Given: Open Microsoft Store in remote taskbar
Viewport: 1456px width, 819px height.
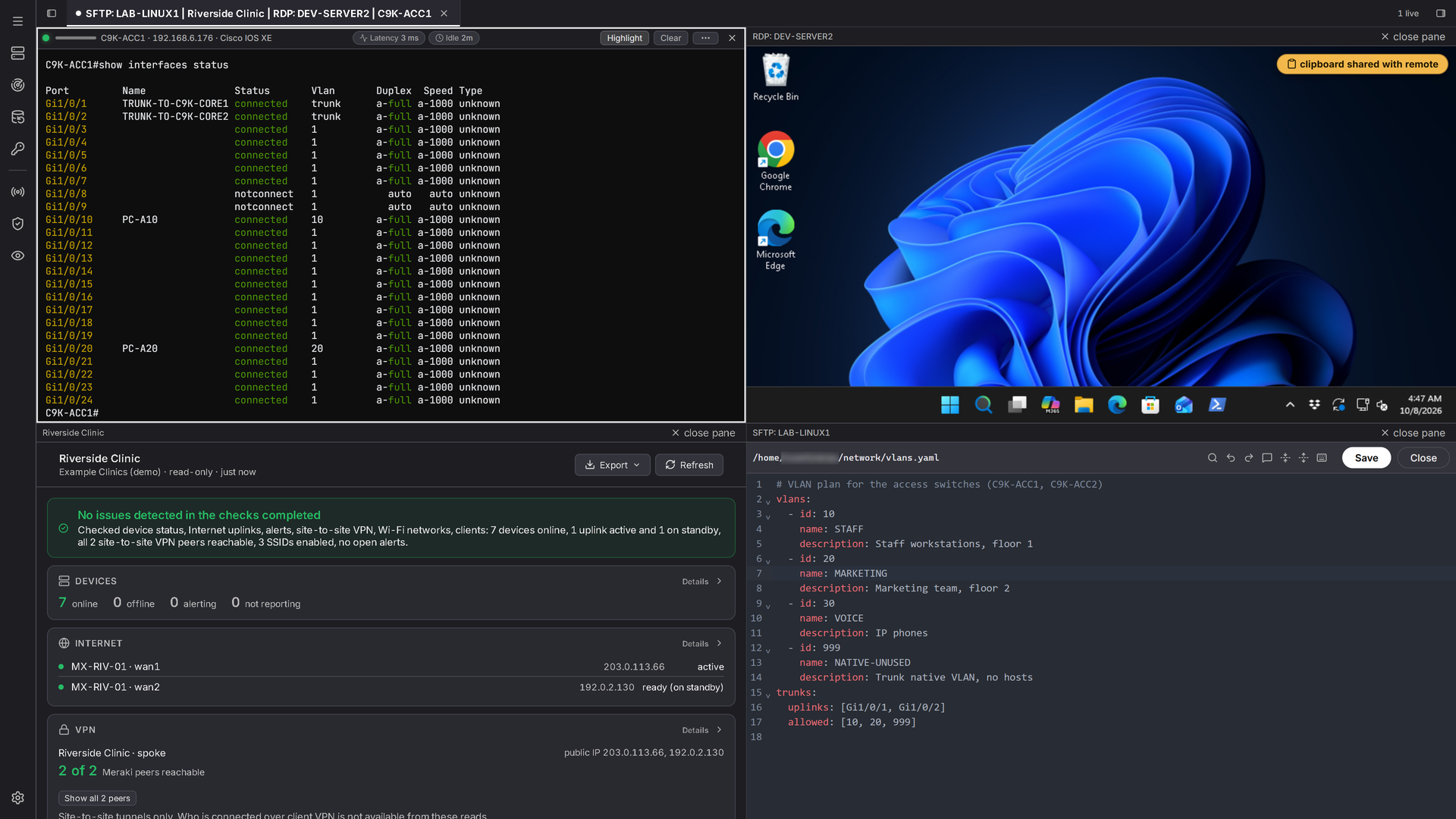Looking at the screenshot, I should (1150, 405).
